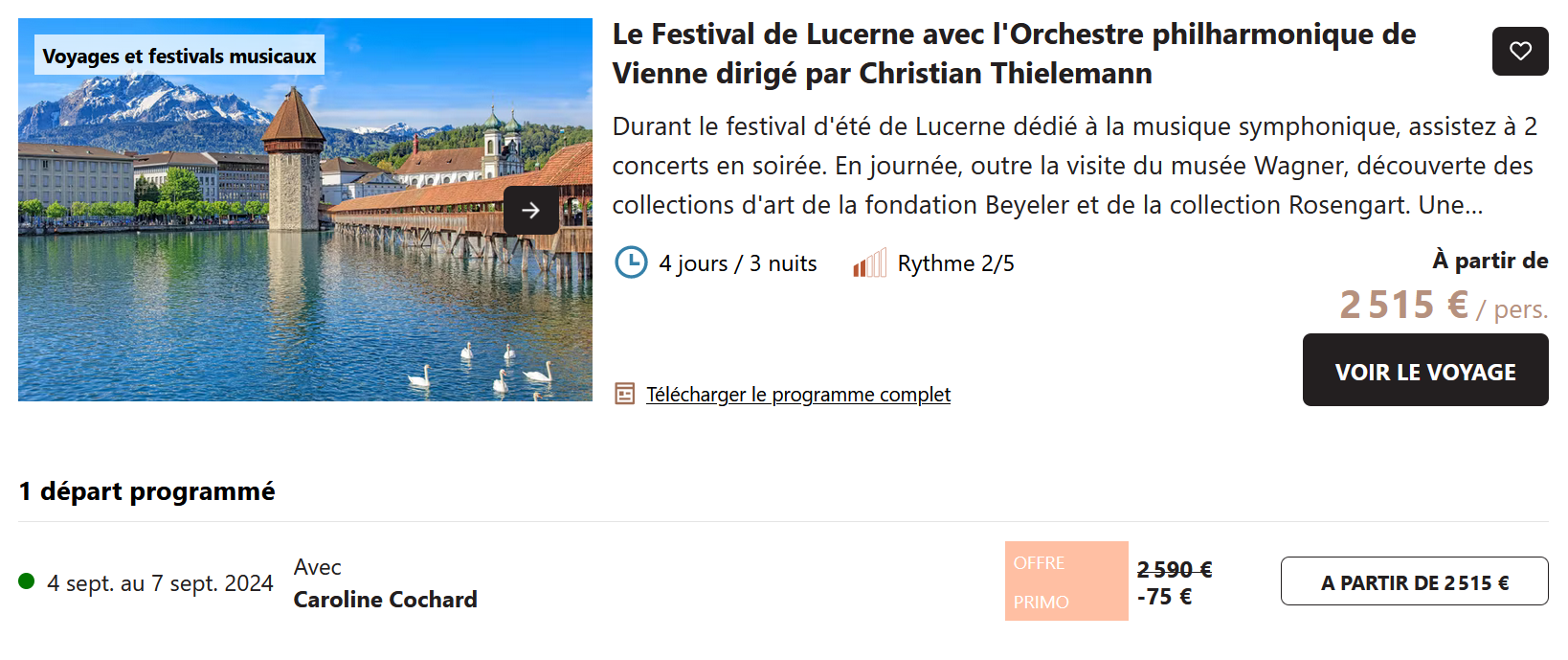Click the Voyages et festivals musicaux tag
1568x660 pixels.
[180, 56]
